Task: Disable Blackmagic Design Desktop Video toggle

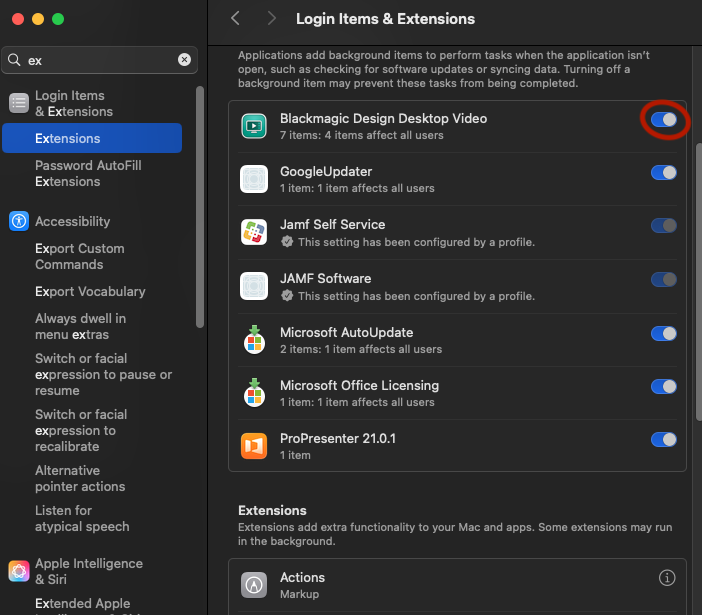Action: pos(663,120)
